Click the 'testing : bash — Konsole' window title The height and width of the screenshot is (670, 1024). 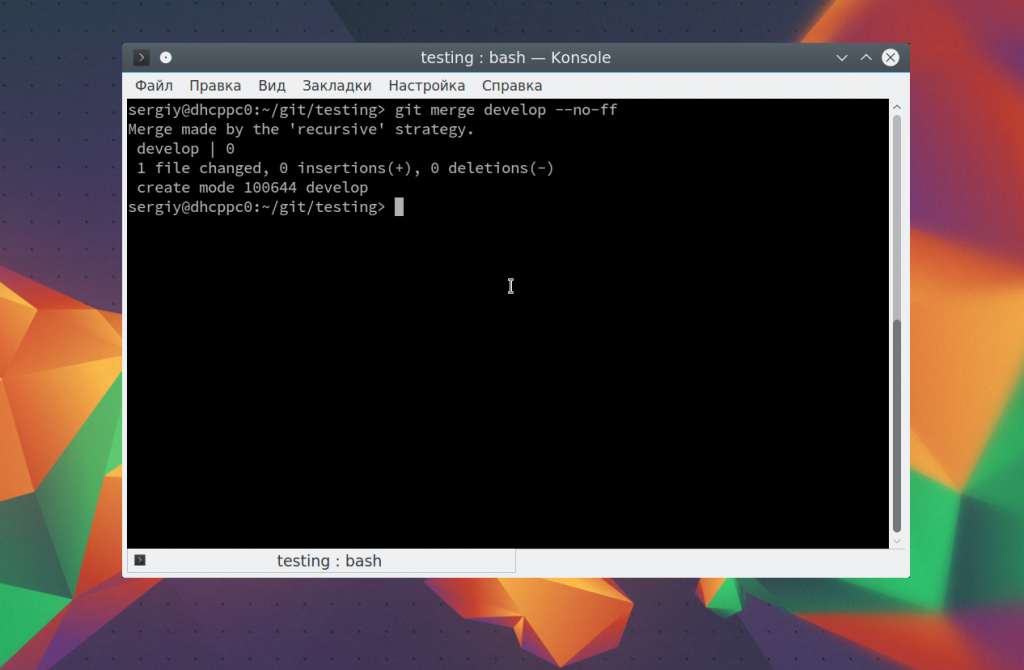(515, 58)
